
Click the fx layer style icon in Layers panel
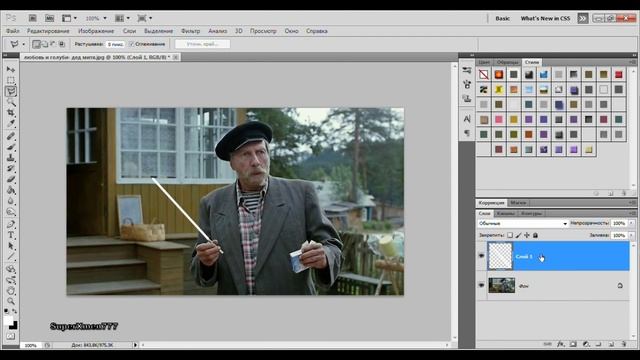(561, 344)
